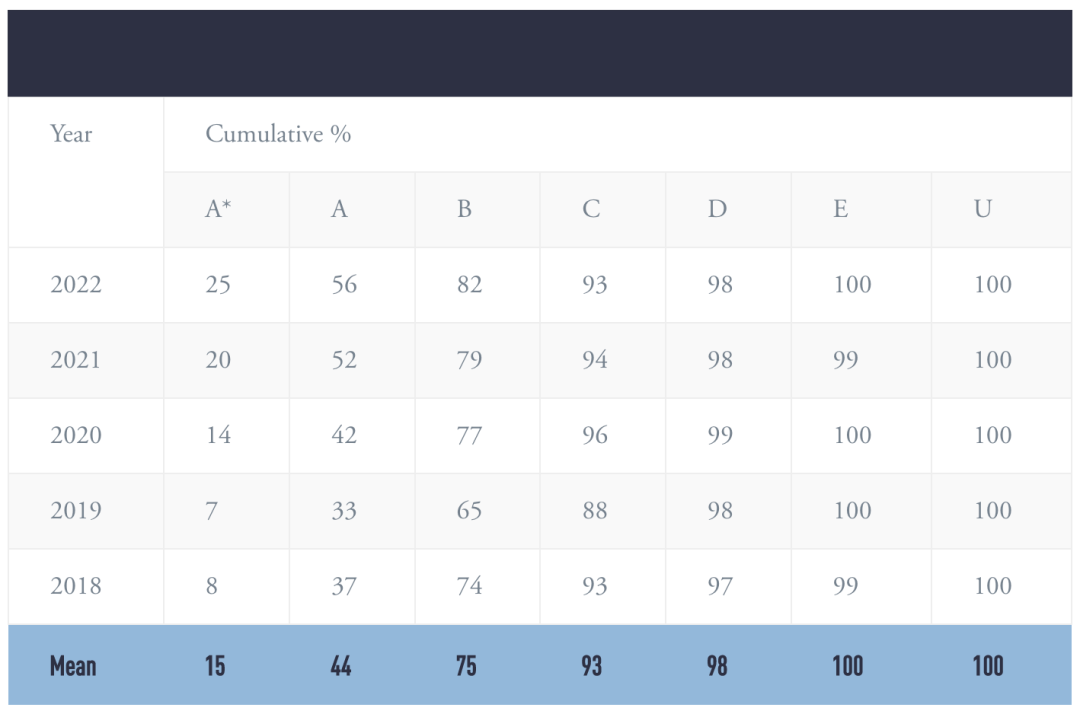Select 2018 D grade value 97

(x=720, y=586)
